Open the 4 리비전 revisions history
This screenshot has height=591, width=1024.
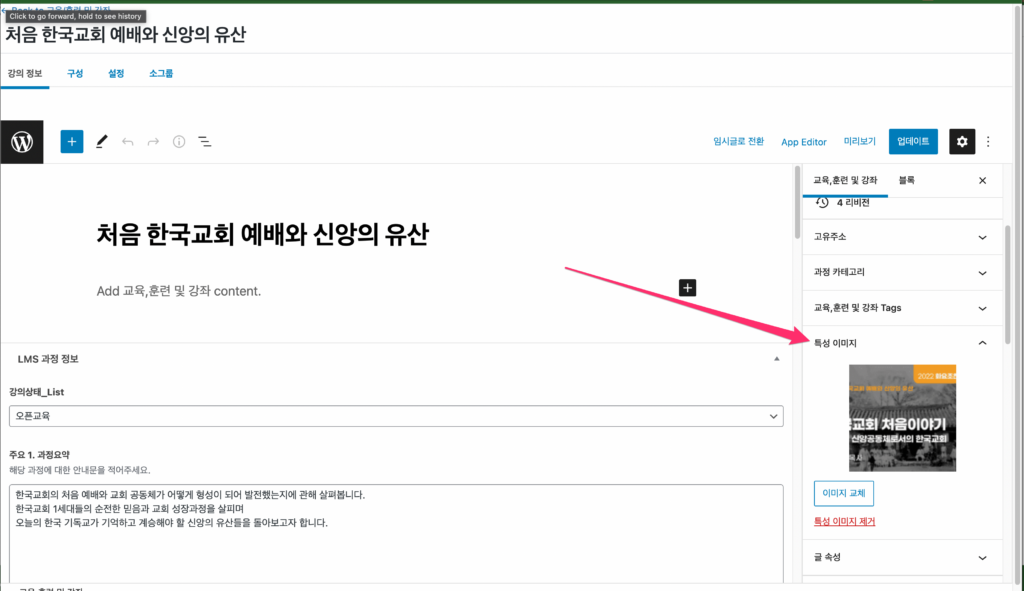pyautogui.click(x=843, y=202)
